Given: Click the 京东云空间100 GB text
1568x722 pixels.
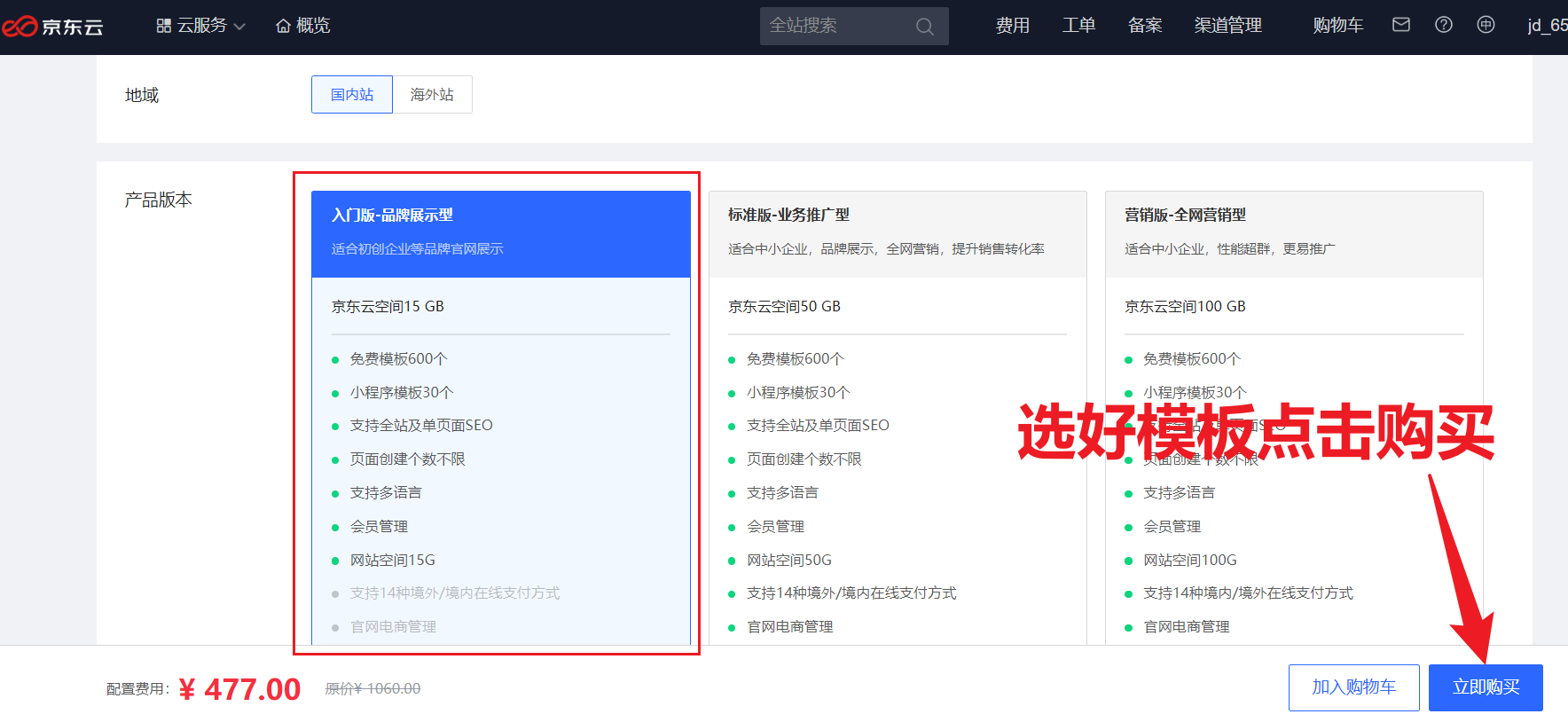Looking at the screenshot, I should point(1185,307).
